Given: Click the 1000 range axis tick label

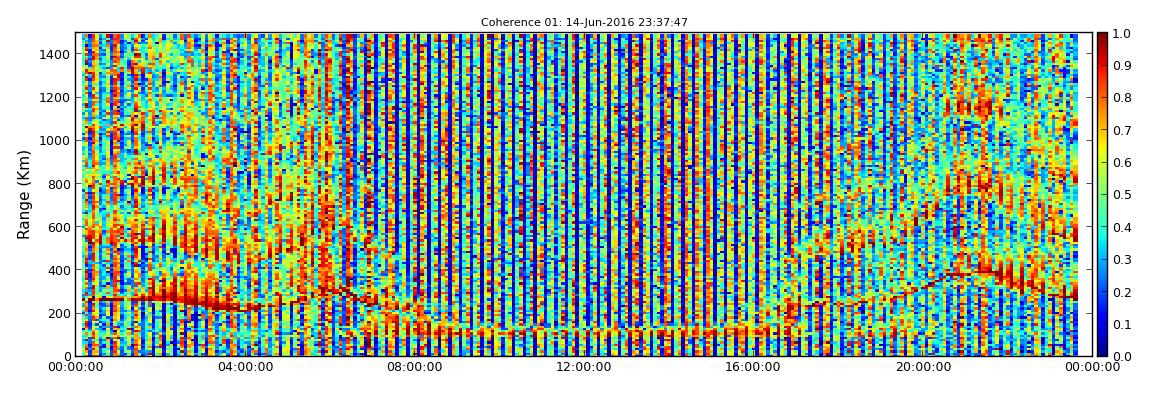Looking at the screenshot, I should (56, 141).
